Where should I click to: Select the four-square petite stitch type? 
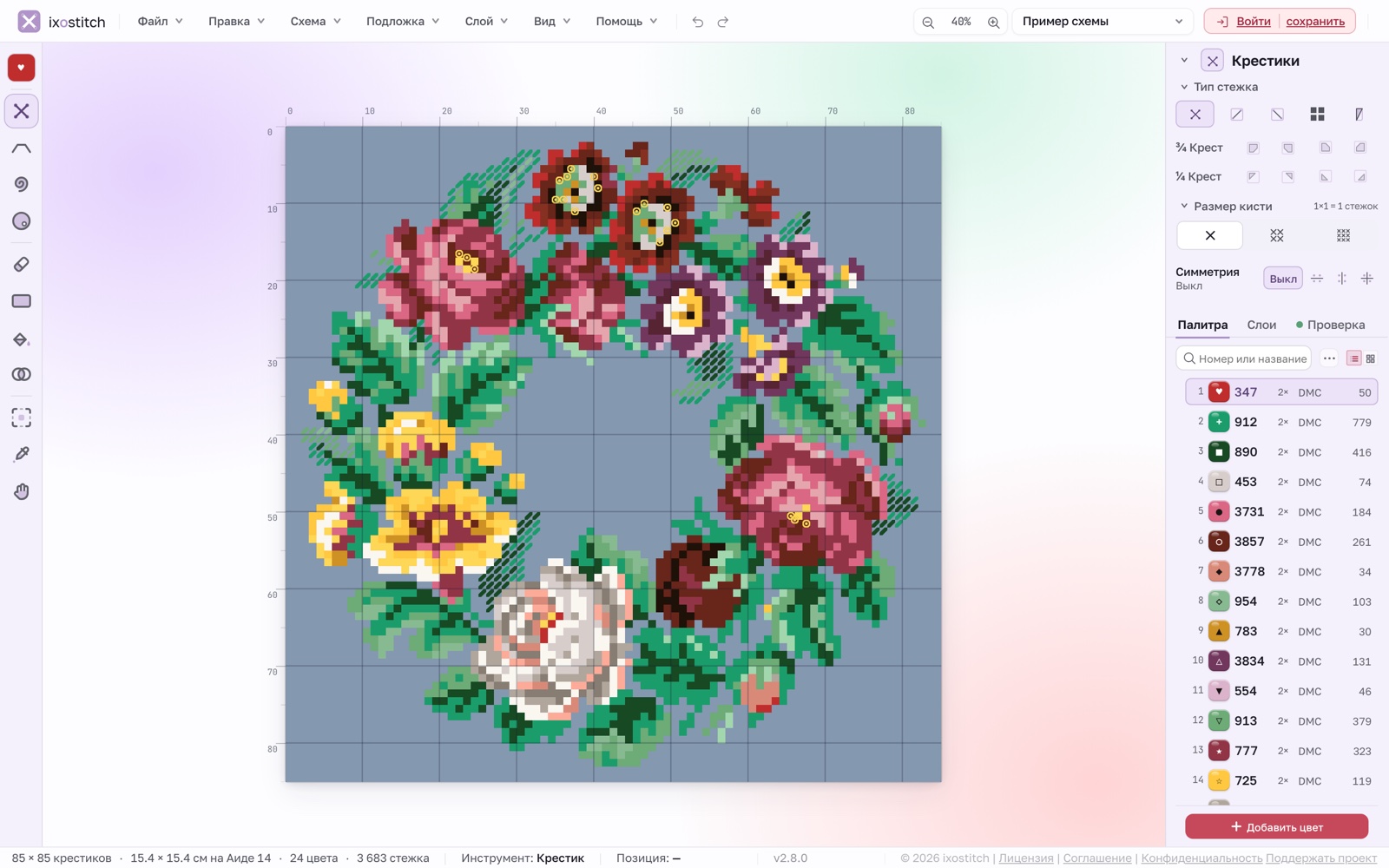(x=1317, y=115)
